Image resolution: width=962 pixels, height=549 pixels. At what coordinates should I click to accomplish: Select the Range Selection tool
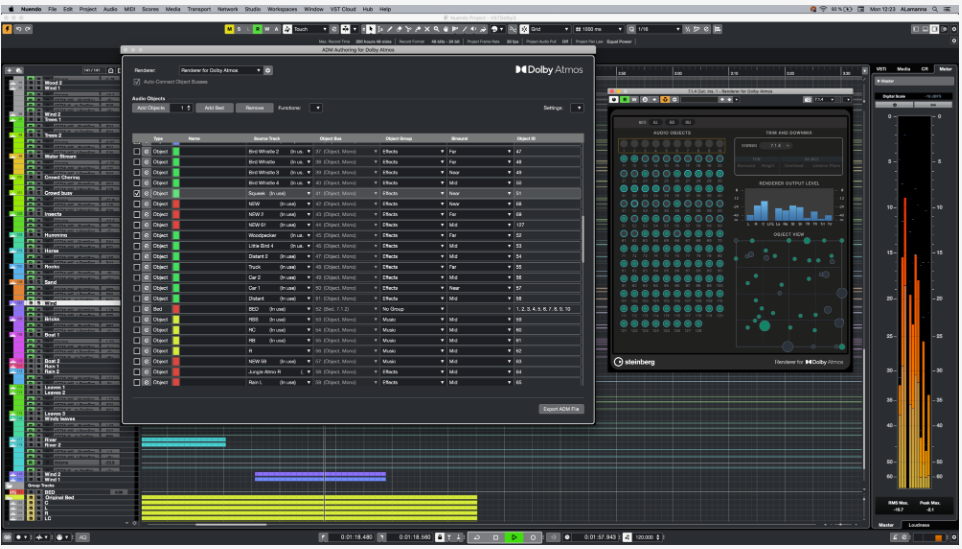(x=380, y=29)
